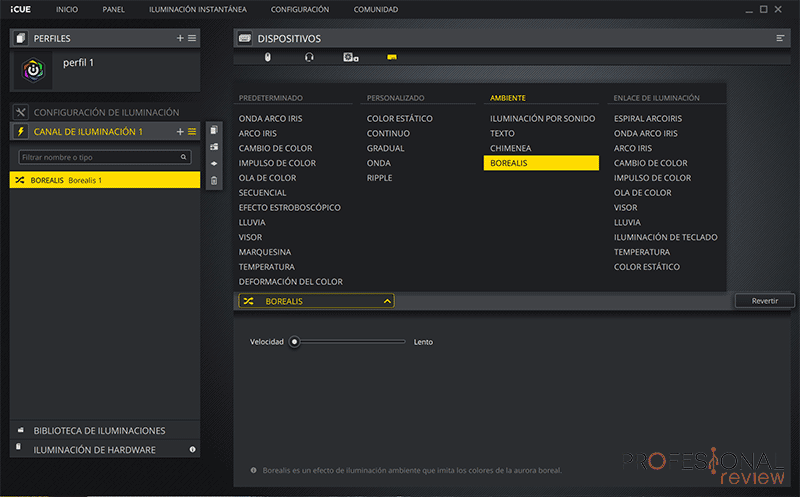Image resolution: width=800 pixels, height=497 pixels.
Task: Open the Comunidad menu
Action: pos(376,9)
